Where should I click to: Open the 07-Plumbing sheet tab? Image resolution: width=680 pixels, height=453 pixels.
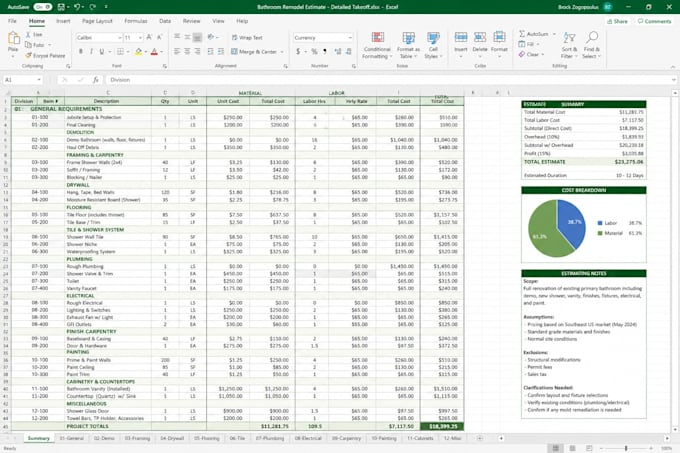[x=270, y=438]
